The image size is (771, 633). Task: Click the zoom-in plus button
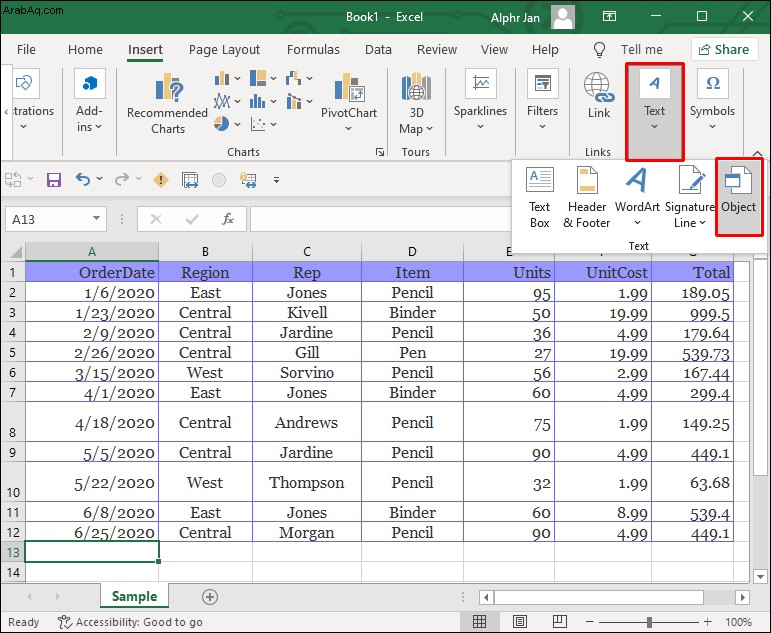[708, 622]
